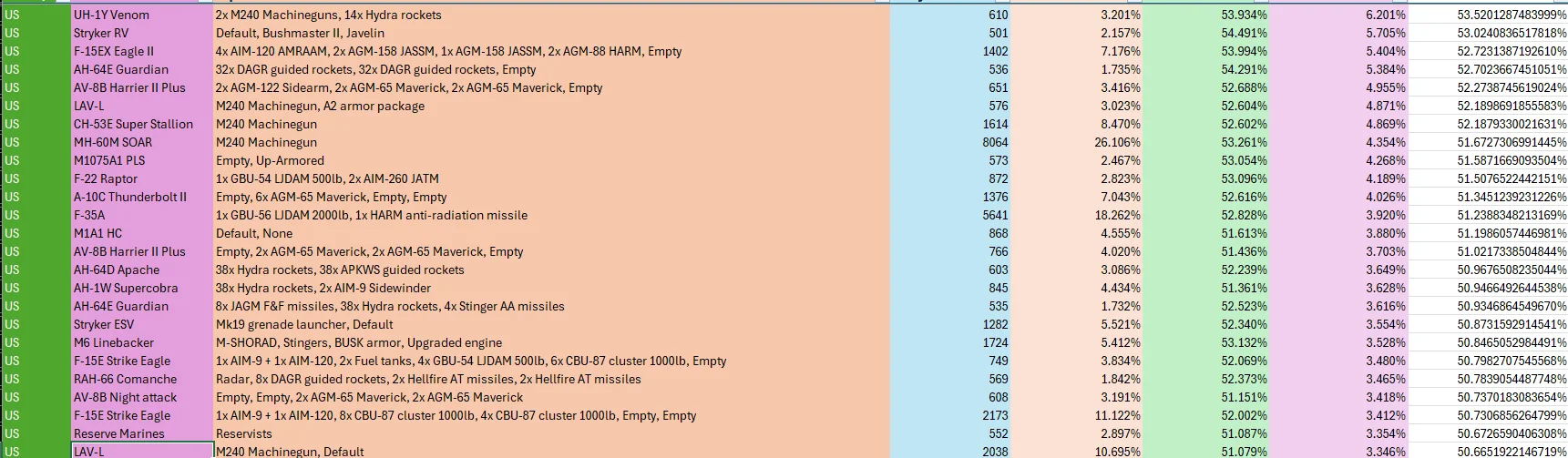Select the 26.106% cell
Screen dimensions: 1568x458
click(x=1076, y=142)
